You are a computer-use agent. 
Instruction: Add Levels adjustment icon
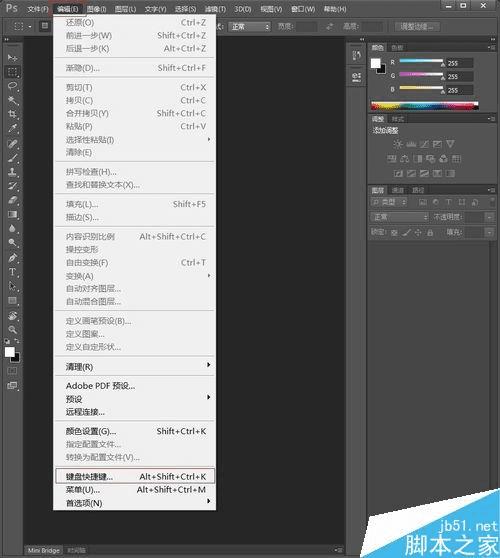[x=411, y=144]
